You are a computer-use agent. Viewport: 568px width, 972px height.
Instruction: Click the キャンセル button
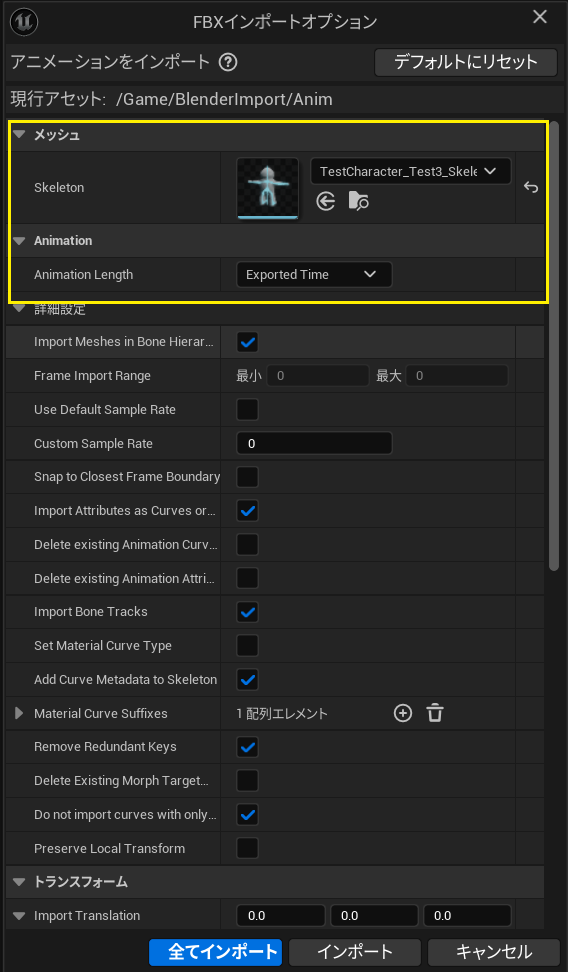(494, 952)
